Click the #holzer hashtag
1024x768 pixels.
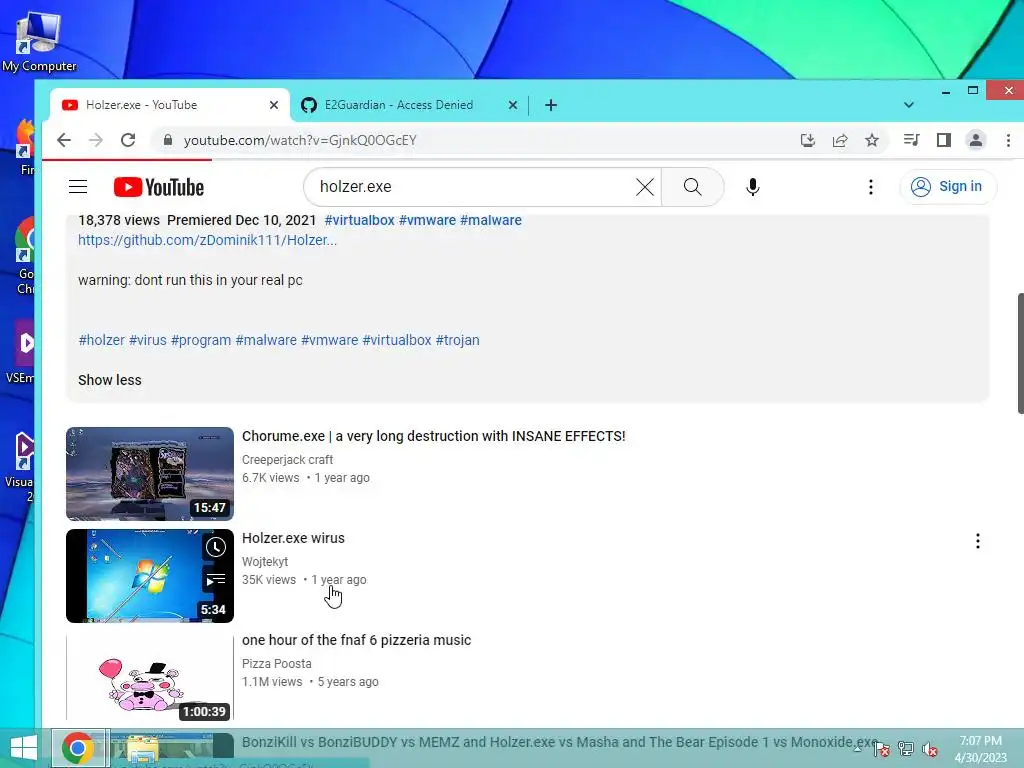click(x=101, y=340)
